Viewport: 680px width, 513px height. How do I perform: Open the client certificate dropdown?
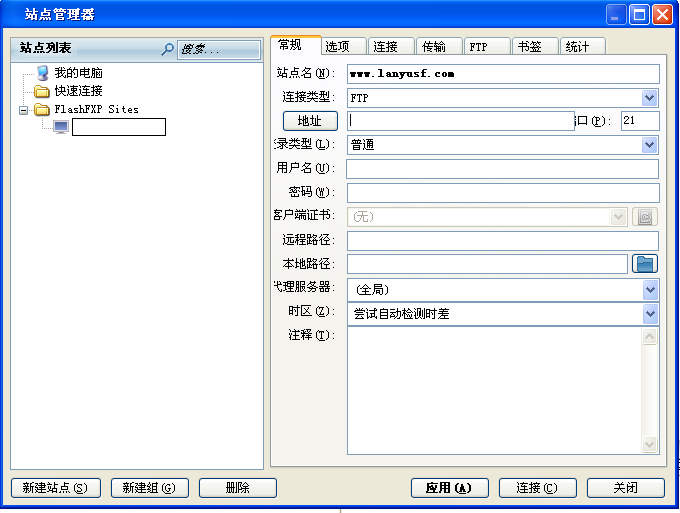(618, 217)
